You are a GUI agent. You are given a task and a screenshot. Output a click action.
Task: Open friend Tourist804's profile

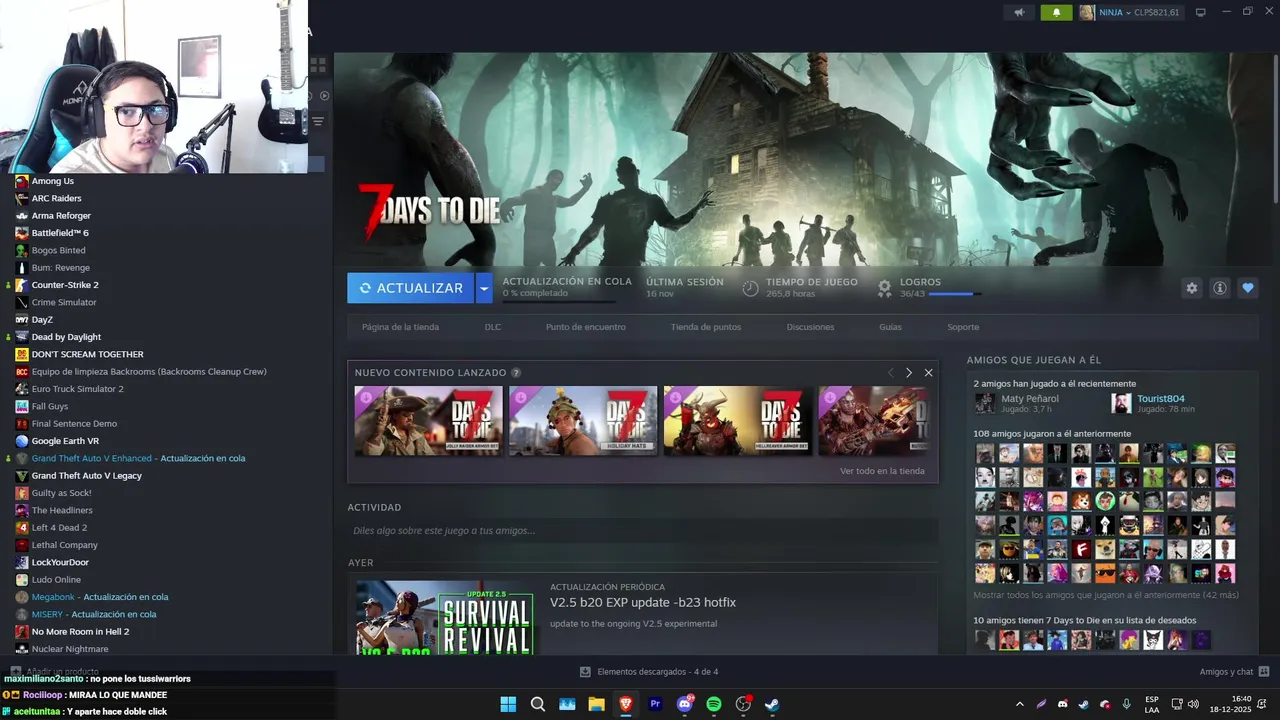(1161, 398)
